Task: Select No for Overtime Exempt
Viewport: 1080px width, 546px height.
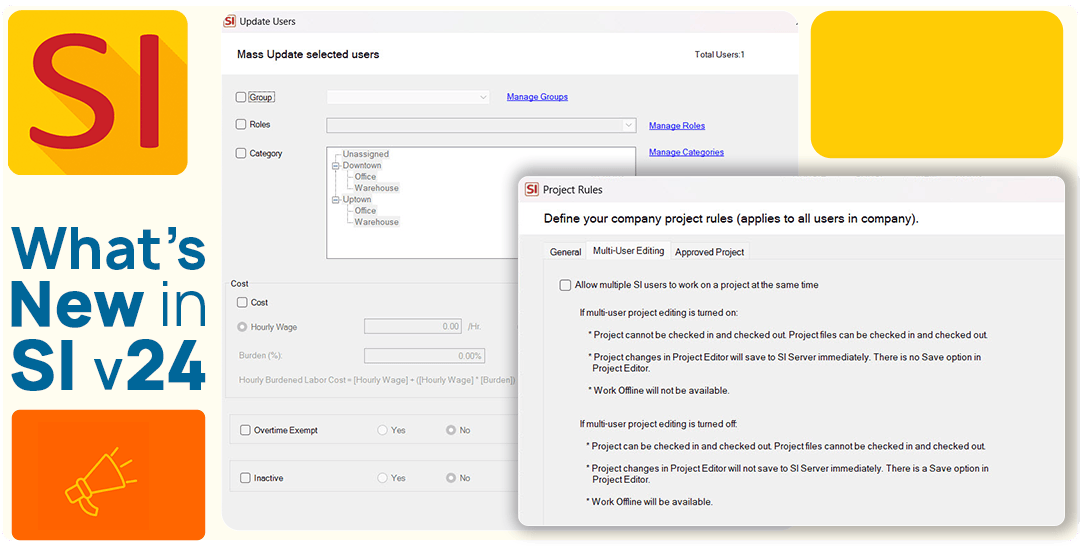Action: coord(450,430)
